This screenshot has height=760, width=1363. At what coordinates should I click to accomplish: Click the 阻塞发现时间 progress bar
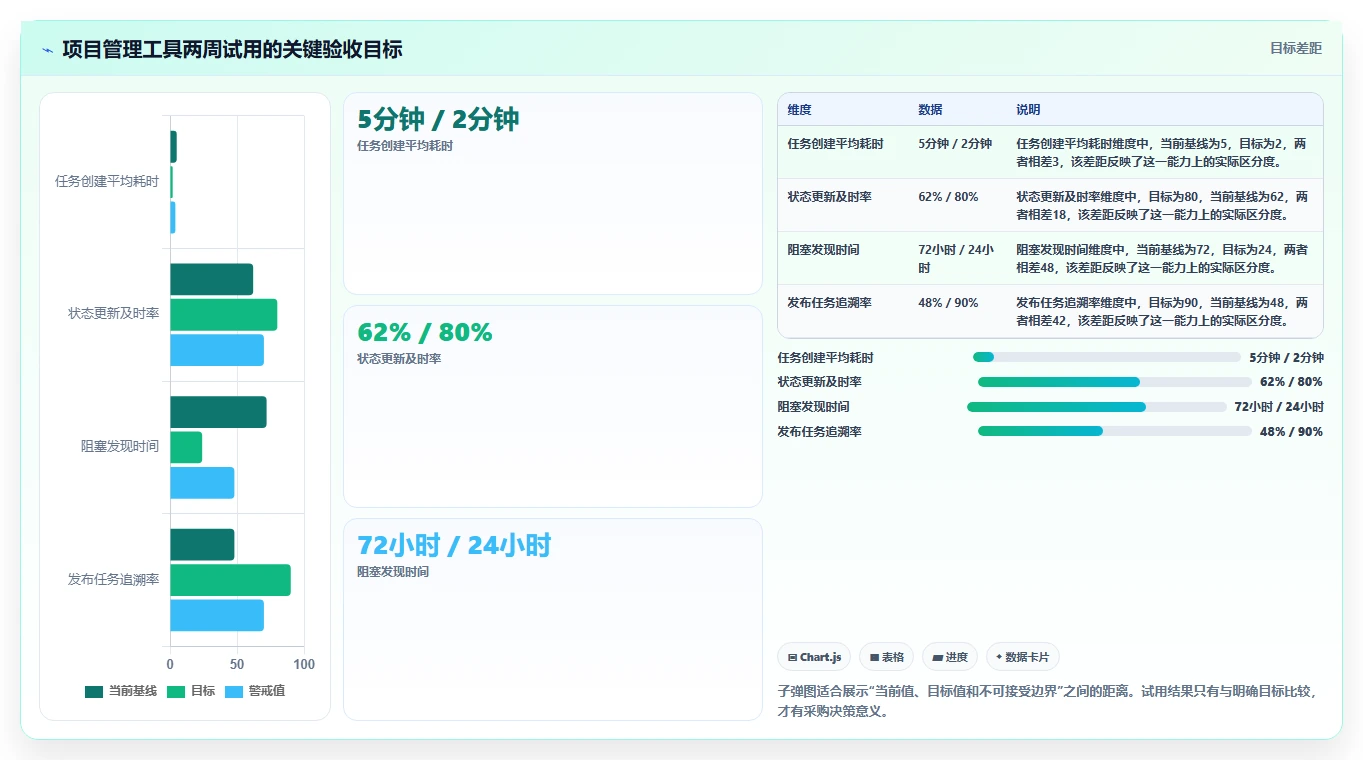(x=1097, y=407)
